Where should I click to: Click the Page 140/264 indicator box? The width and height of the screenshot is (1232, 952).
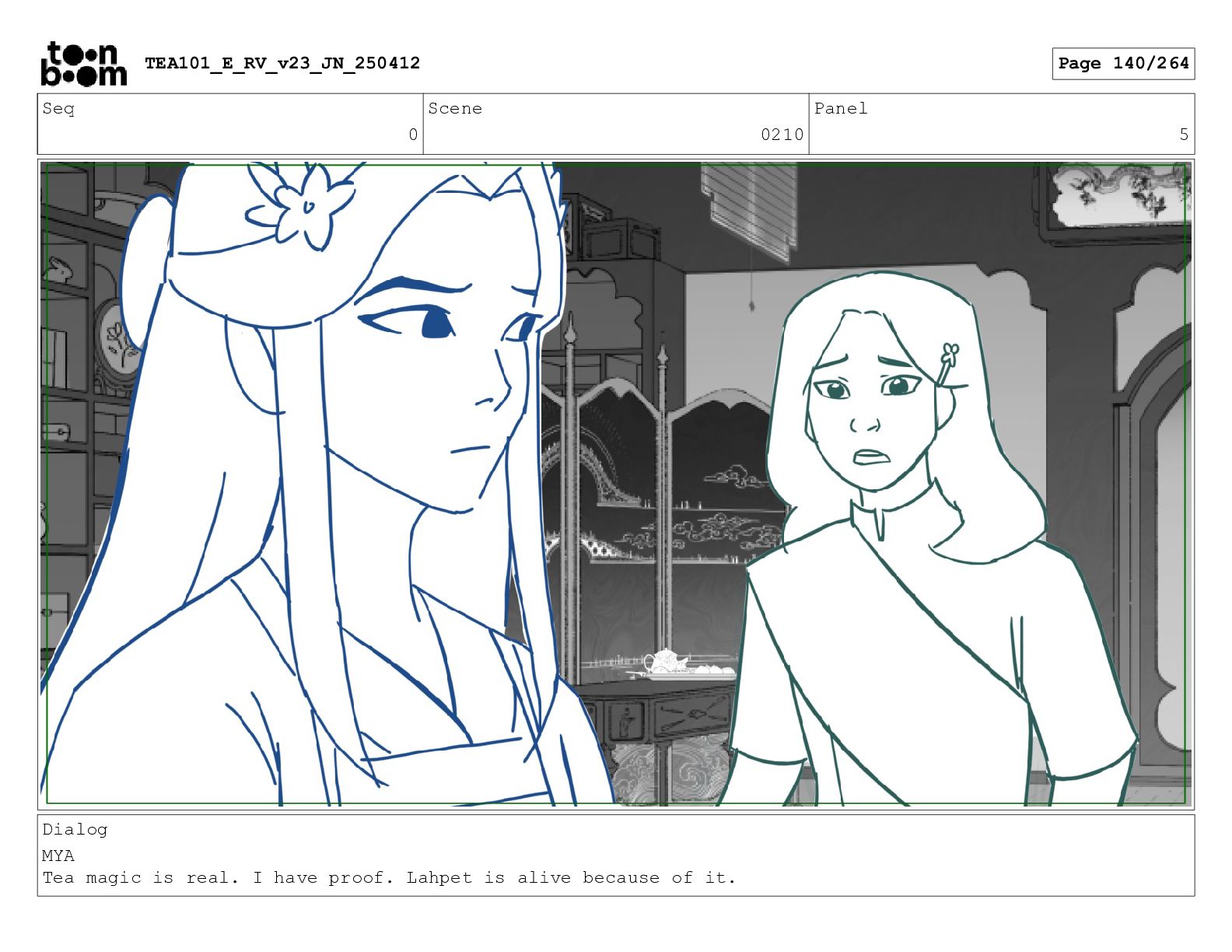click(x=1123, y=64)
